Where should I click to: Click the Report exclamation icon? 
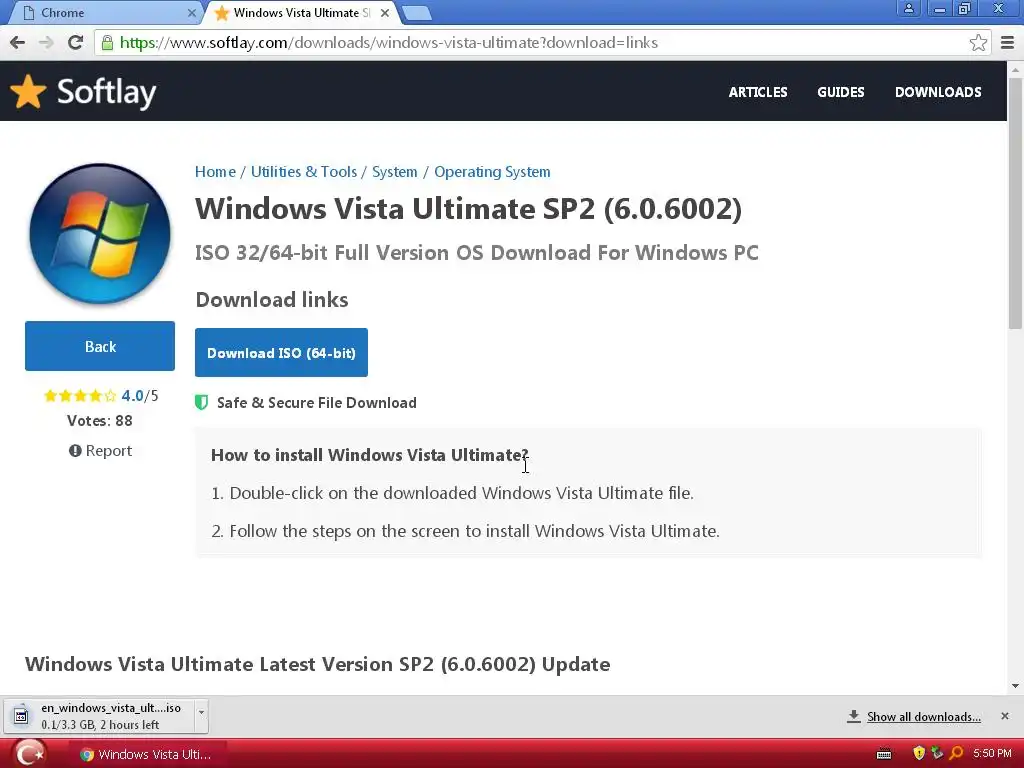click(x=75, y=451)
